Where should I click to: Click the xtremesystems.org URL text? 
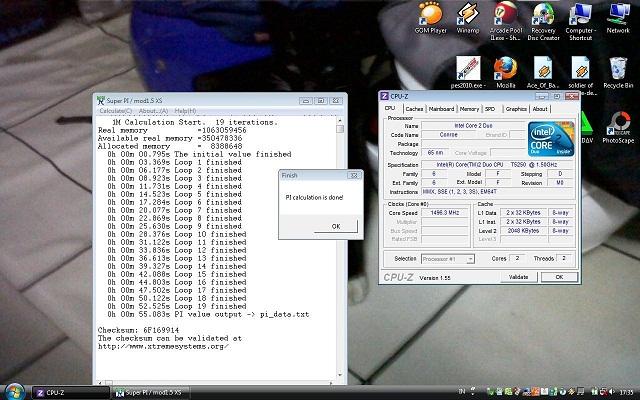(x=163, y=347)
